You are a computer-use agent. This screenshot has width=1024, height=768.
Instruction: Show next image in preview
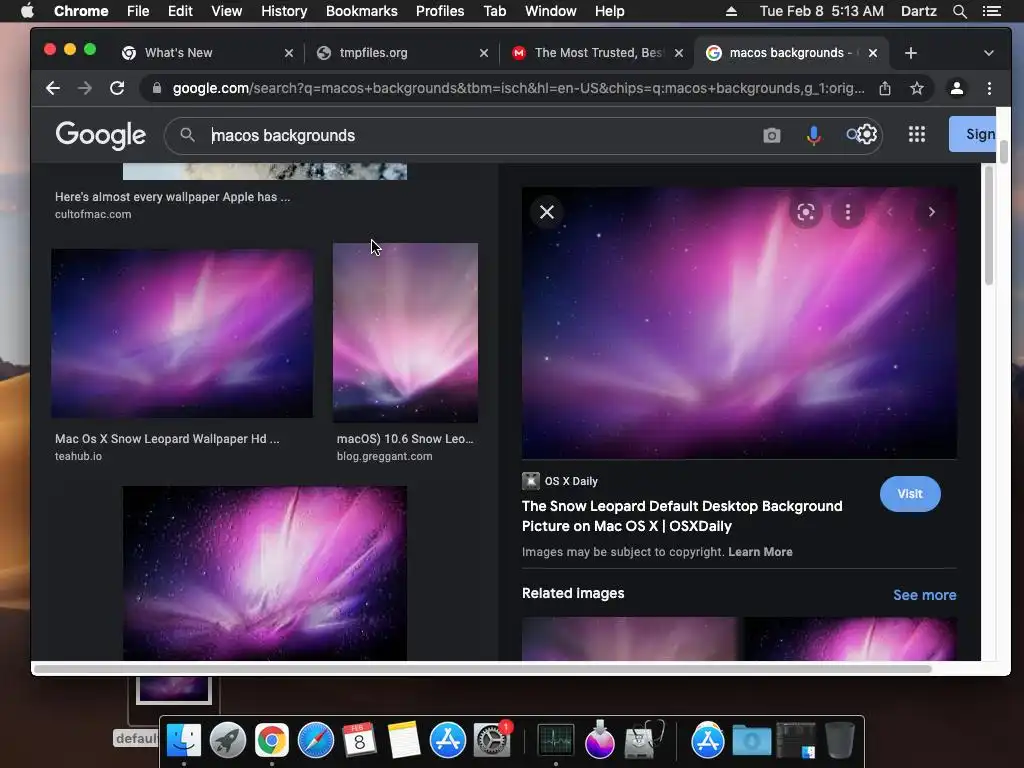(x=932, y=212)
